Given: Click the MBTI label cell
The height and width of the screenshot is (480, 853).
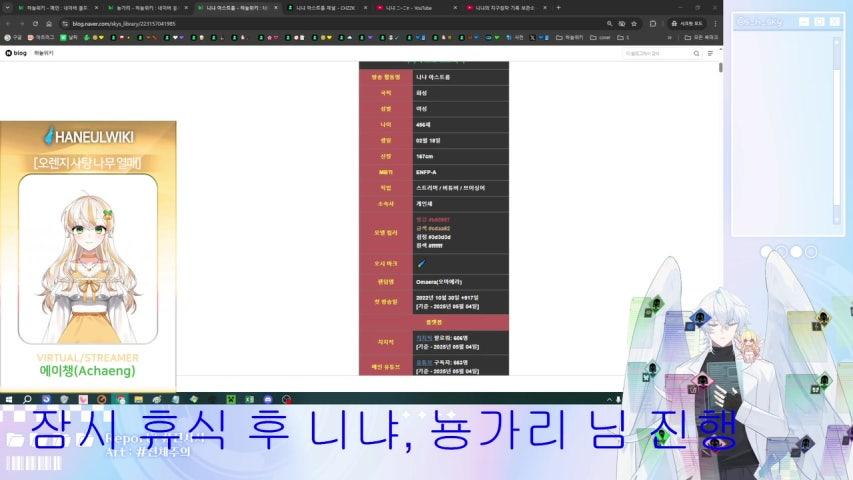Looking at the screenshot, I should pos(386,172).
